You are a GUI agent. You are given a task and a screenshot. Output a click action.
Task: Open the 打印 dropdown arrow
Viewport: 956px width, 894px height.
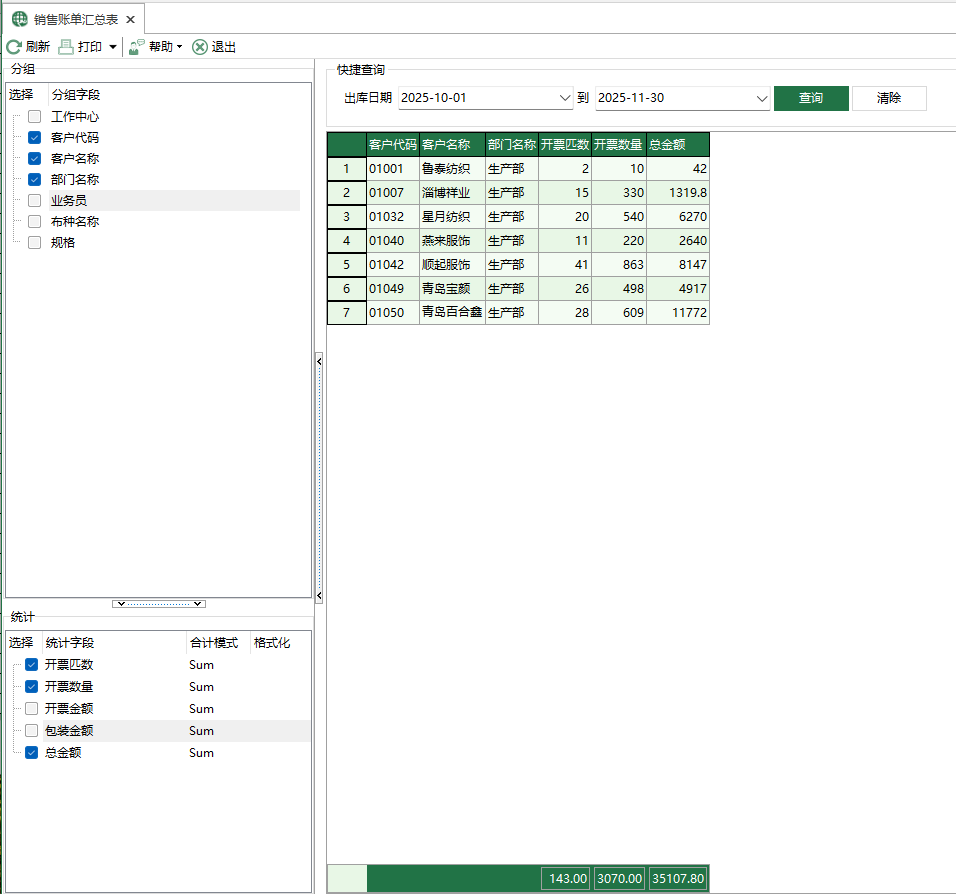pos(113,47)
